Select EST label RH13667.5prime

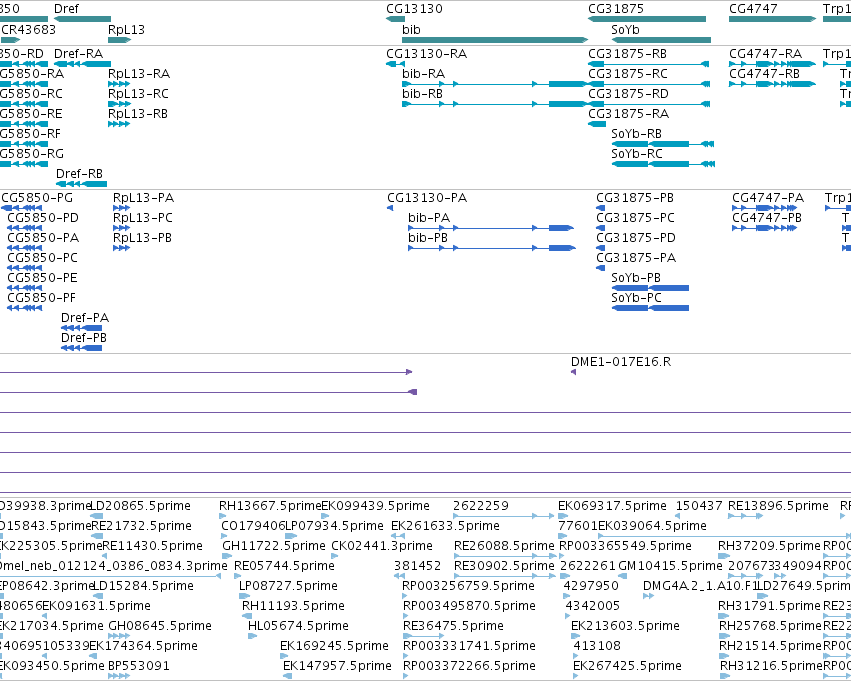(x=270, y=506)
